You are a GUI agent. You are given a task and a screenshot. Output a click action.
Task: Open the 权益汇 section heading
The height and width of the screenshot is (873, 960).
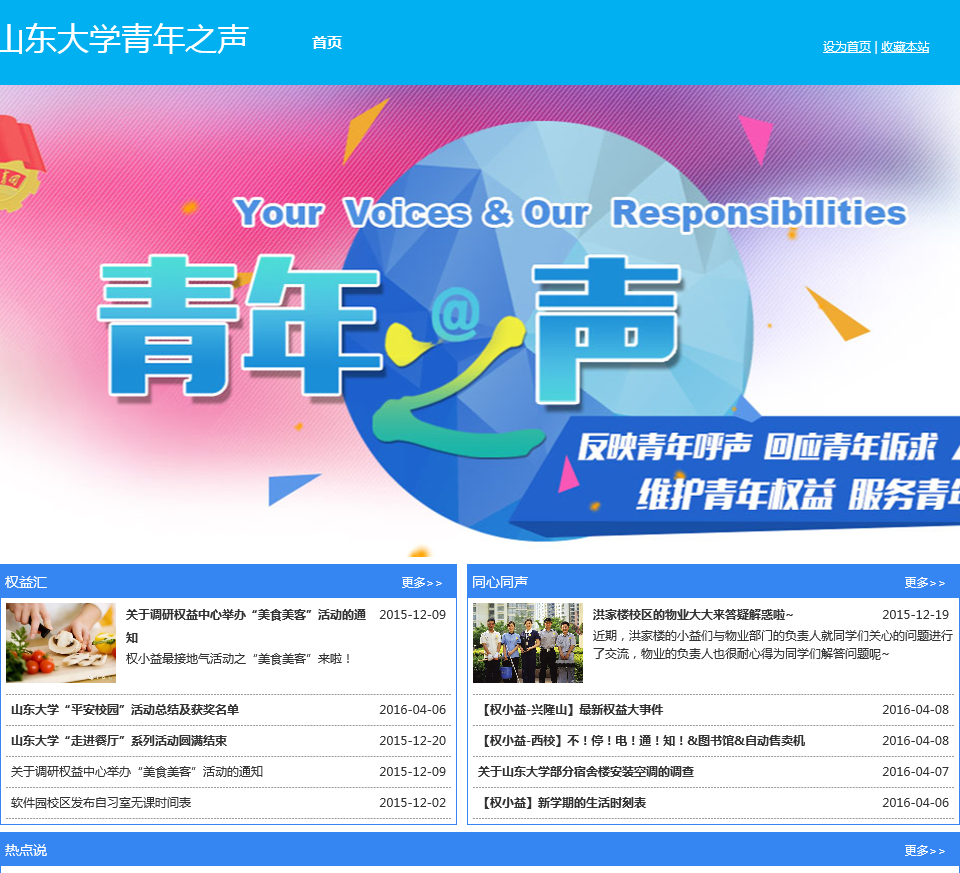[x=26, y=582]
